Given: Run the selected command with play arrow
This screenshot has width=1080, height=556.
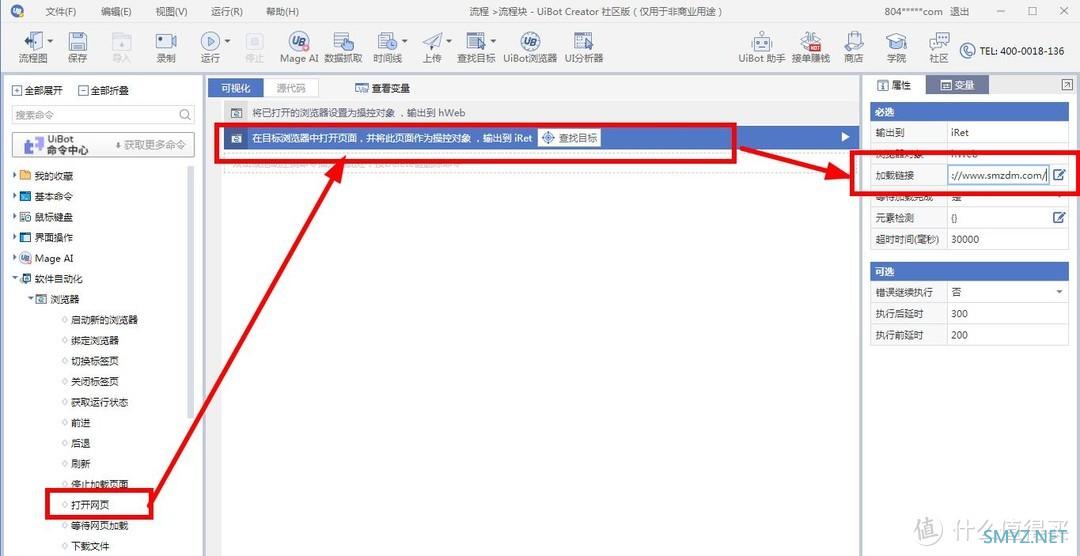Looking at the screenshot, I should 845,137.
